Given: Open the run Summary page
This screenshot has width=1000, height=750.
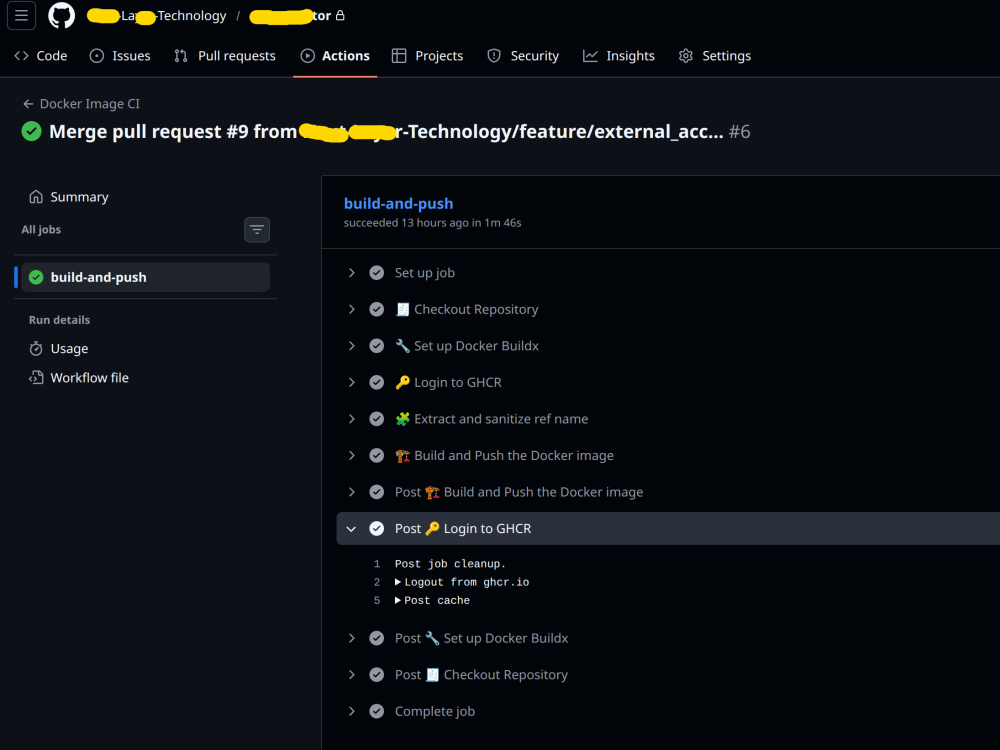Looking at the screenshot, I should [x=79, y=197].
